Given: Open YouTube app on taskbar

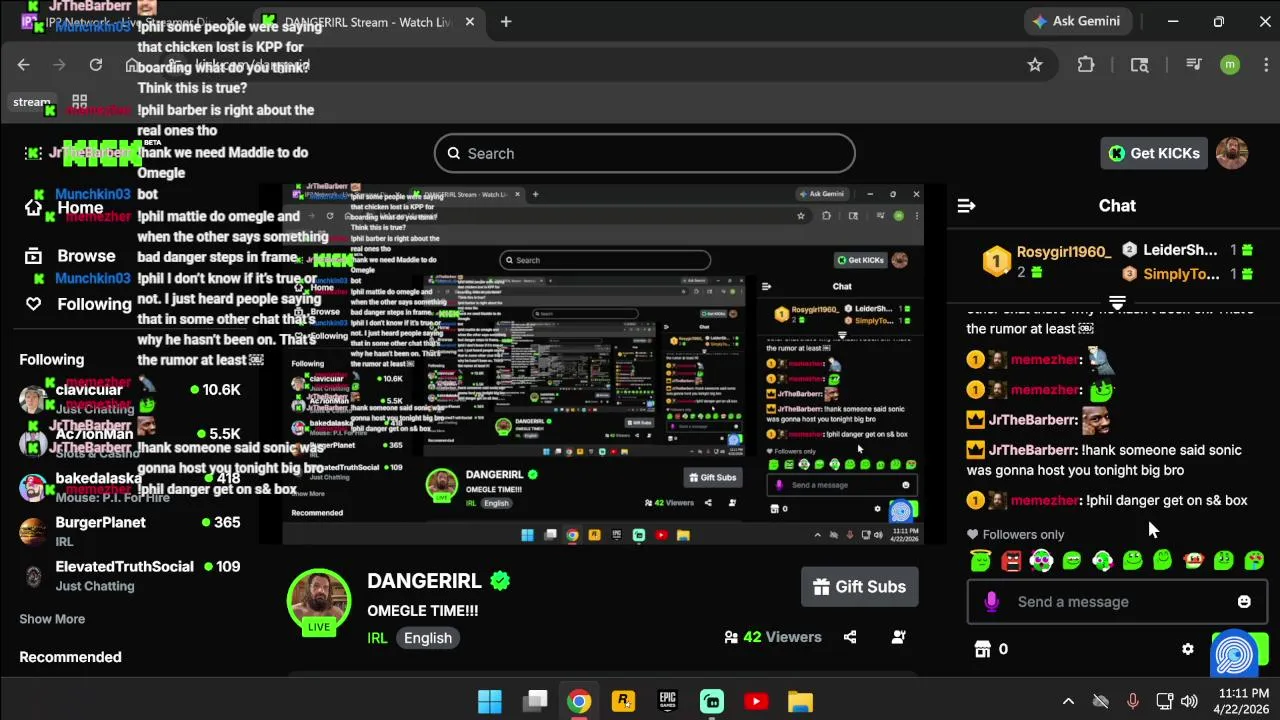Looking at the screenshot, I should 756,701.
